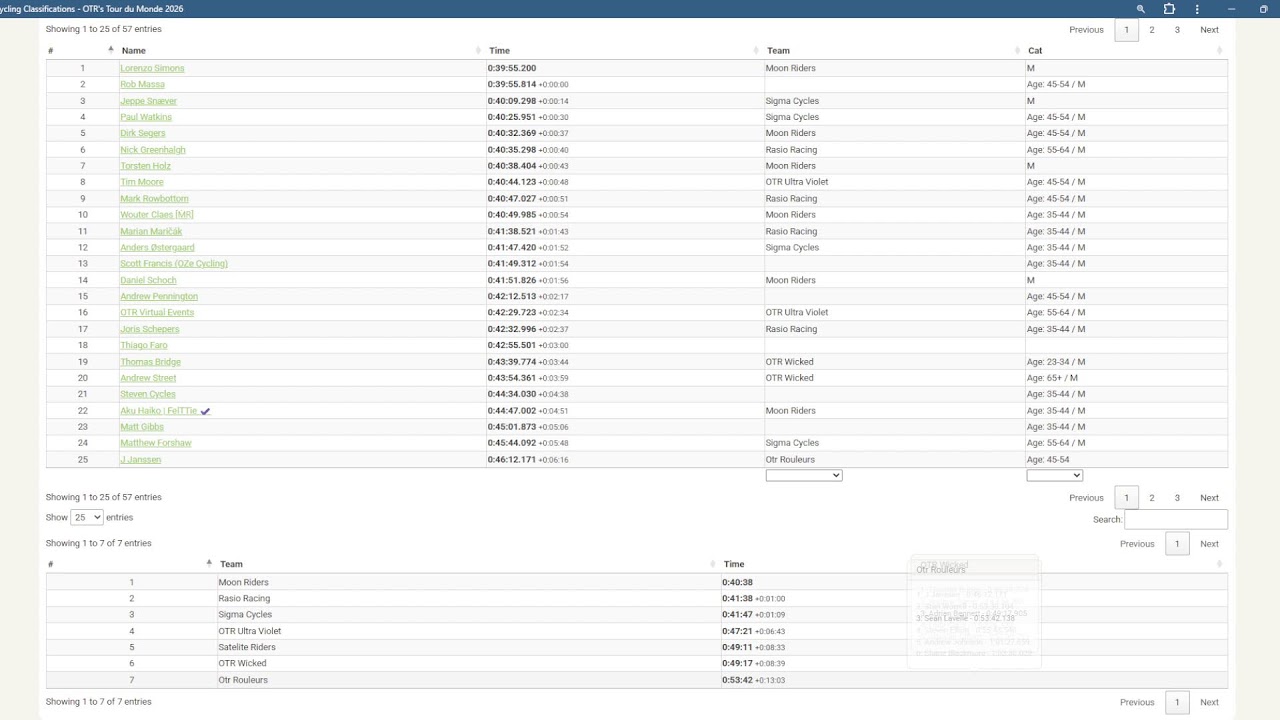Click Rasio Racing team time 0:41:38
The image size is (1280, 720).
click(737, 599)
